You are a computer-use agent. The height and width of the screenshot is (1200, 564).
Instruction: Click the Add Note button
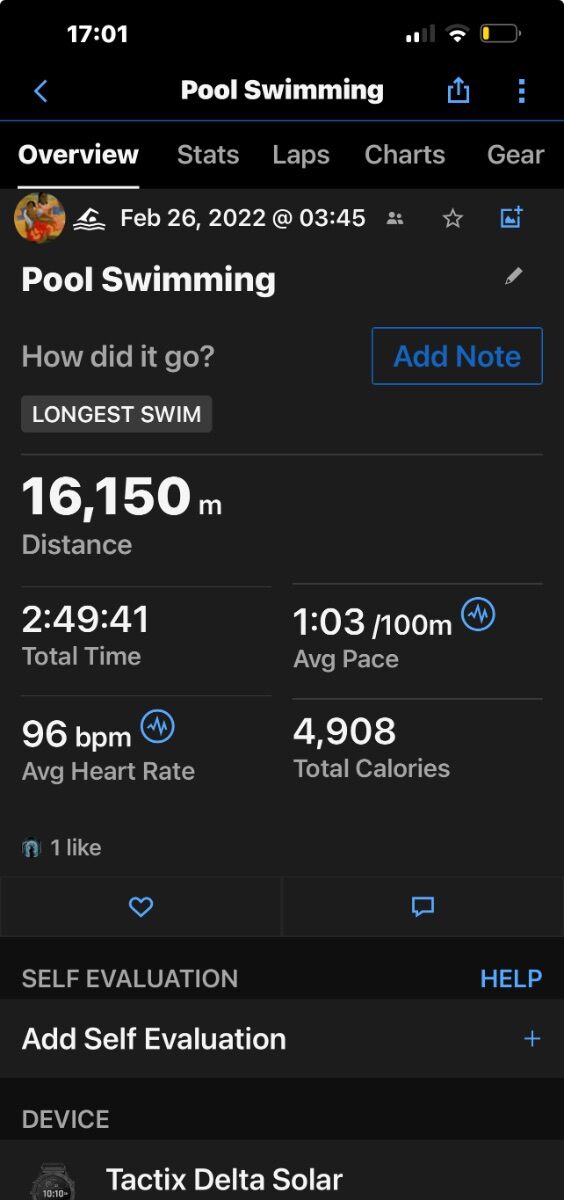click(x=457, y=356)
